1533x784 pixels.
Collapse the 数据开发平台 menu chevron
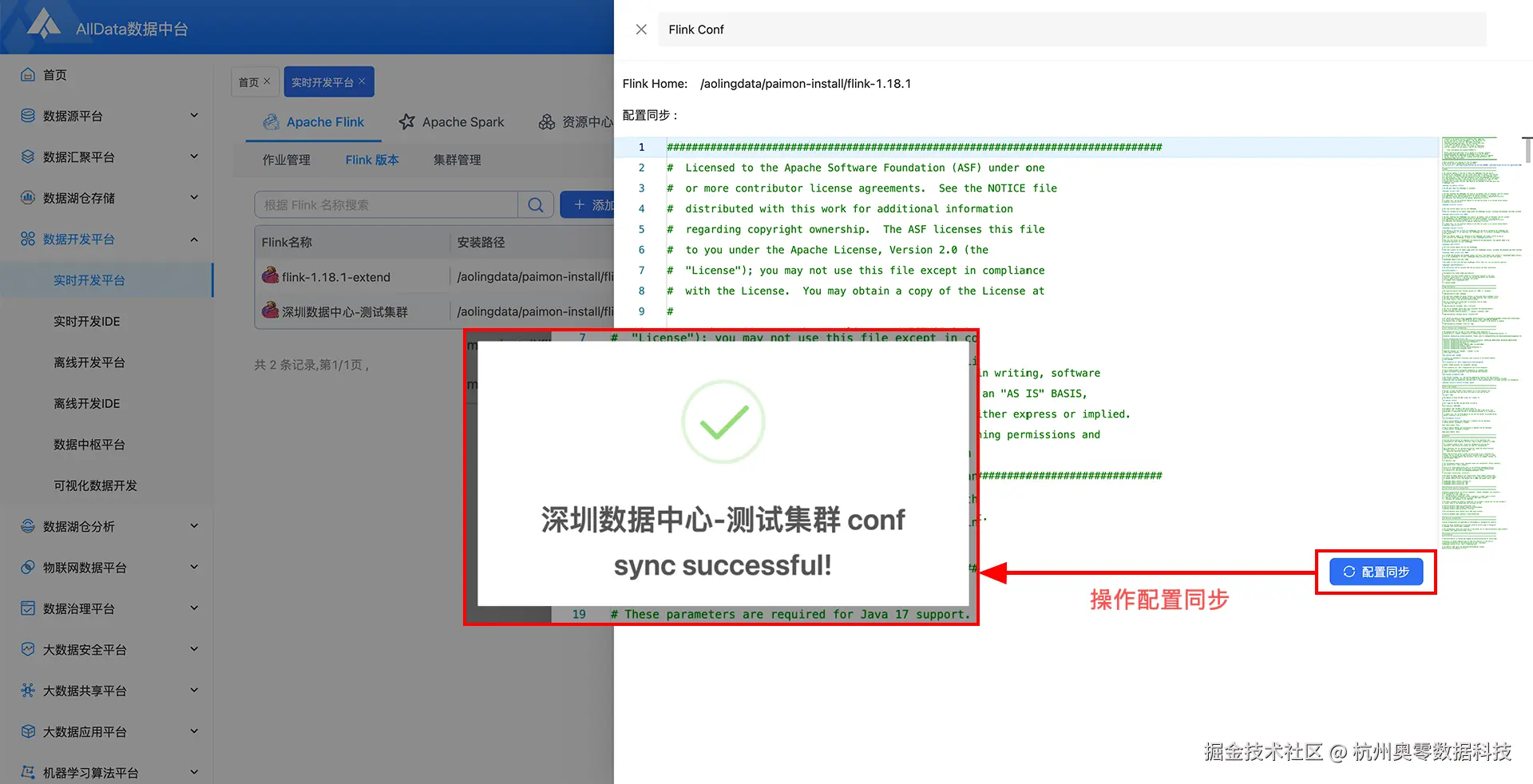pos(194,240)
